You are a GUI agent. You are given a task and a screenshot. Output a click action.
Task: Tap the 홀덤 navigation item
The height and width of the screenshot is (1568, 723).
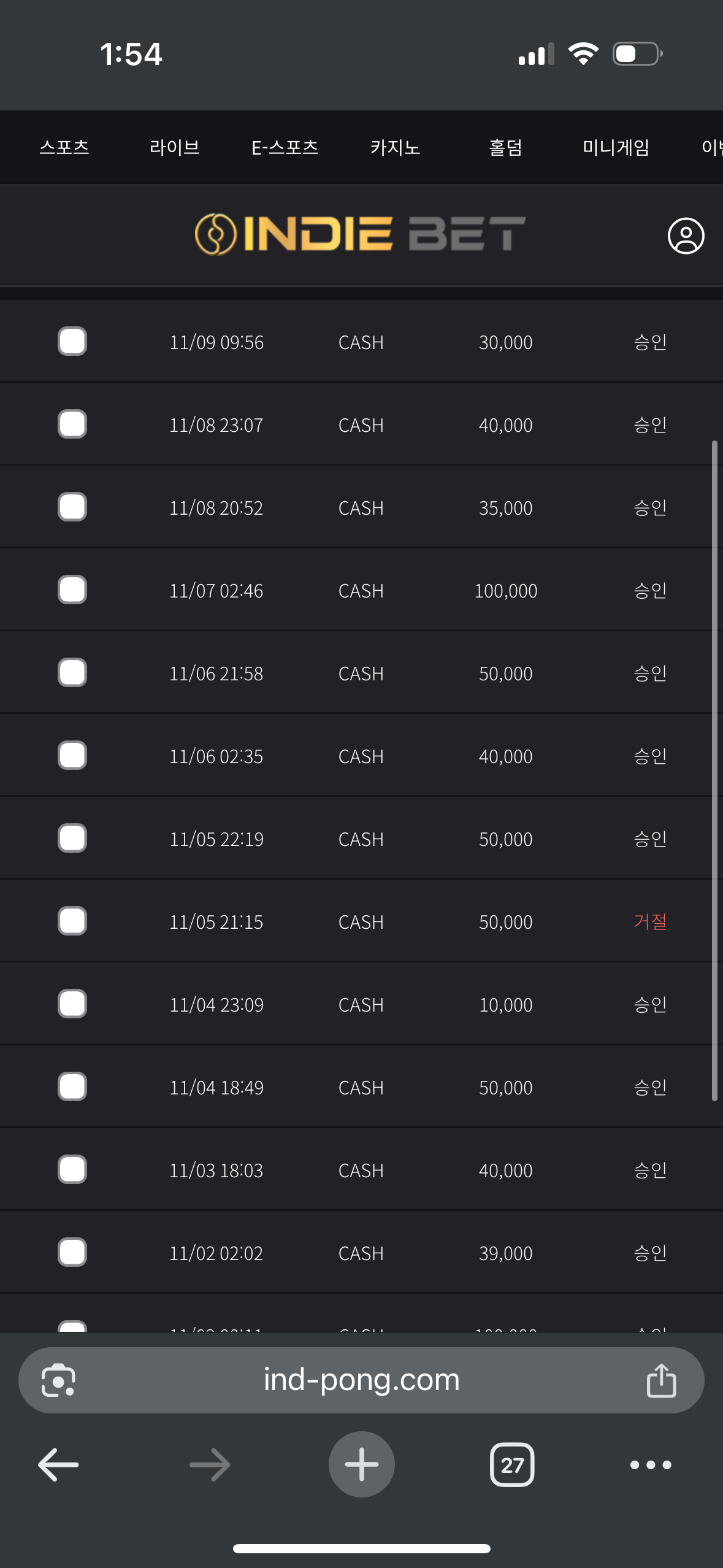coord(505,147)
